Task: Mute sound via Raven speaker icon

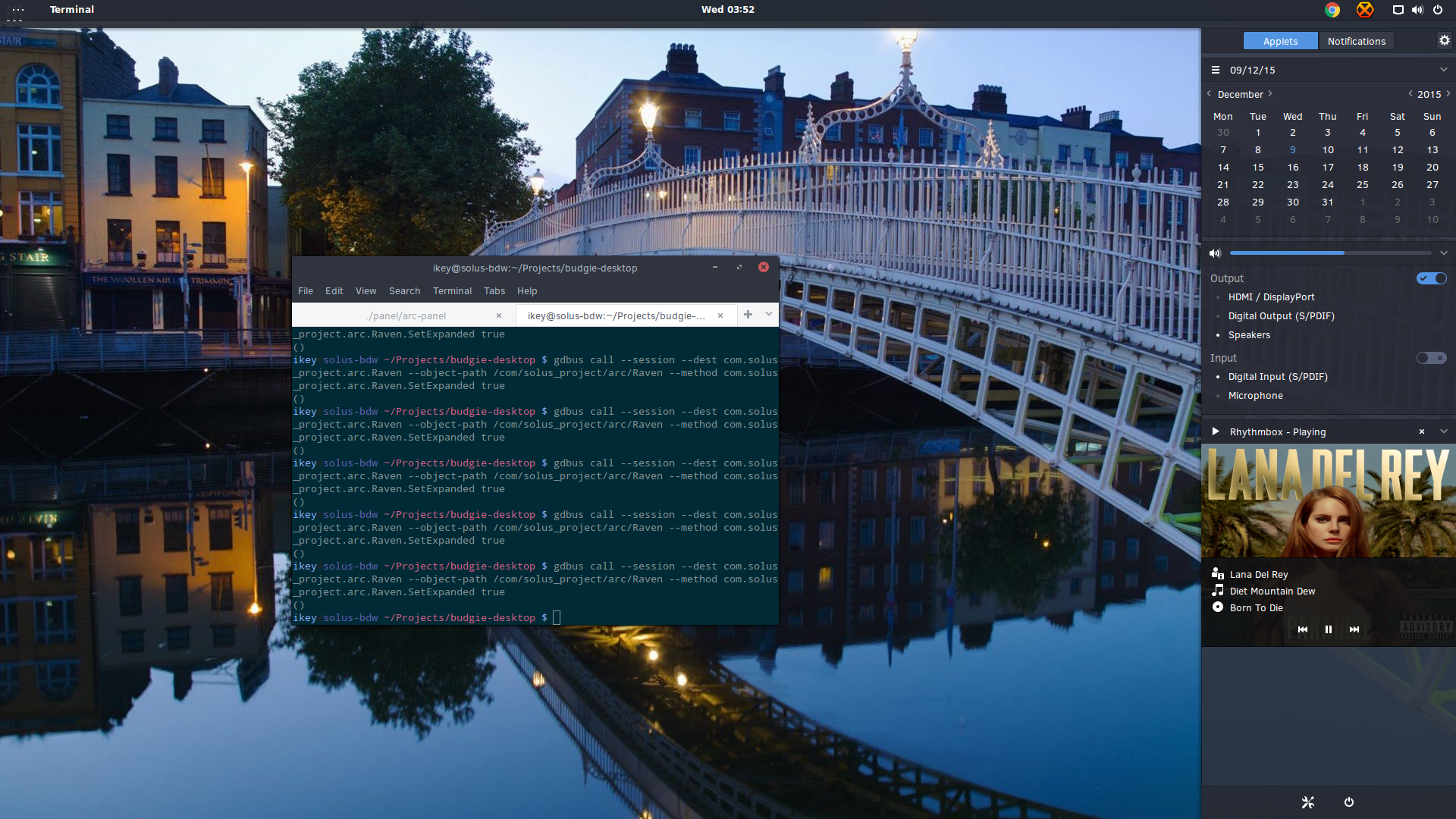Action: point(1216,253)
